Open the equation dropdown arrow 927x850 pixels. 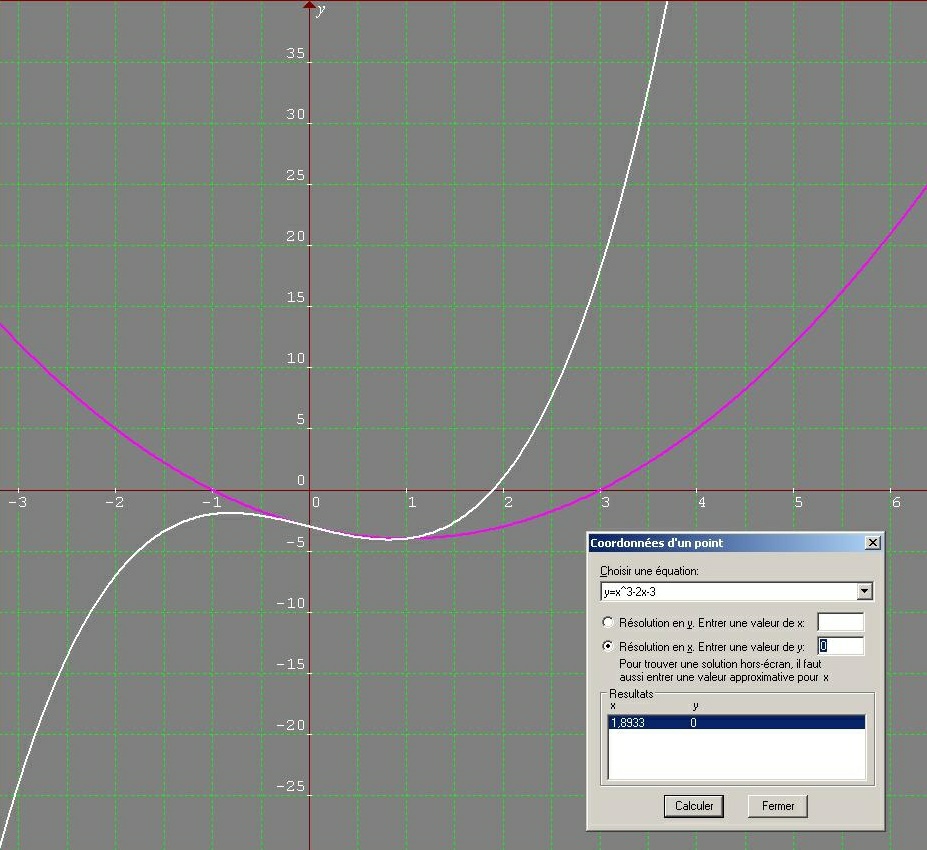pyautogui.click(x=865, y=592)
